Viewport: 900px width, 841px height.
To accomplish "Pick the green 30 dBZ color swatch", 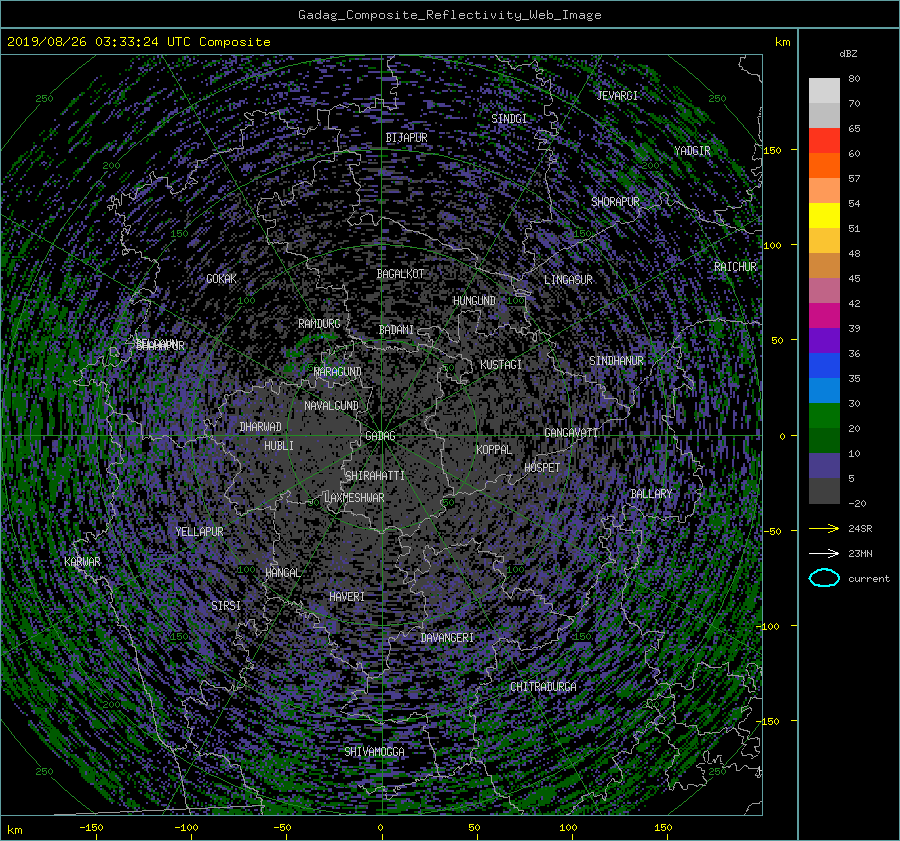I will coord(824,415).
